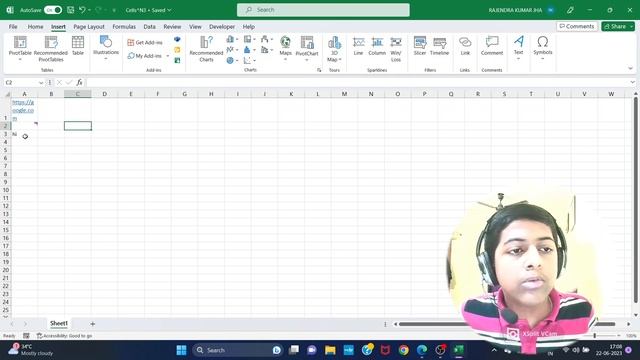This screenshot has height=360, width=640.
Task: Expand the formula bar
Action: [632, 82]
